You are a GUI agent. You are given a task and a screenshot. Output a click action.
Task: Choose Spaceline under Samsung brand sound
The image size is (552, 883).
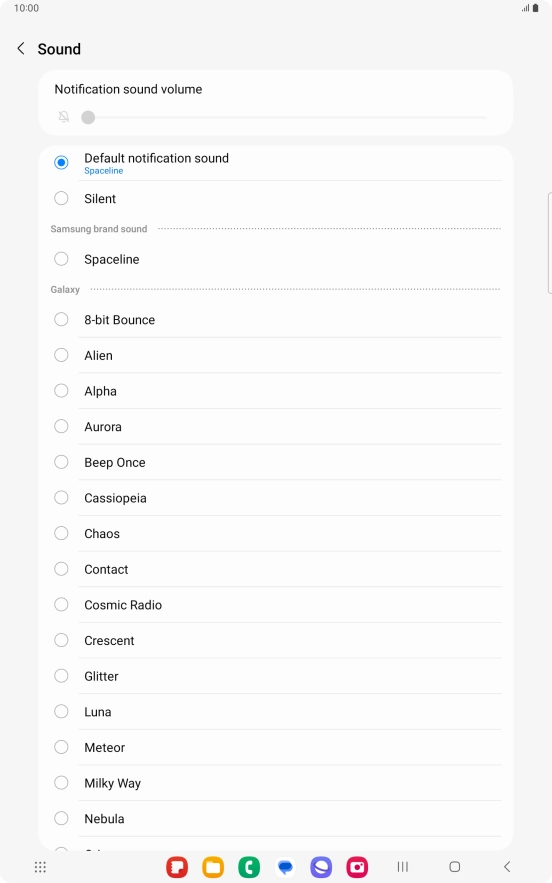tap(275, 259)
